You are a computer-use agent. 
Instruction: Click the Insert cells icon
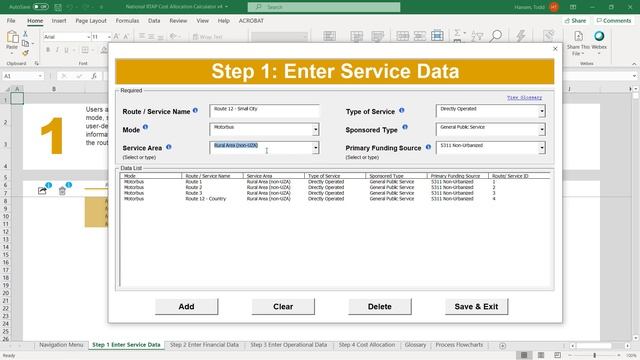click(402, 36)
